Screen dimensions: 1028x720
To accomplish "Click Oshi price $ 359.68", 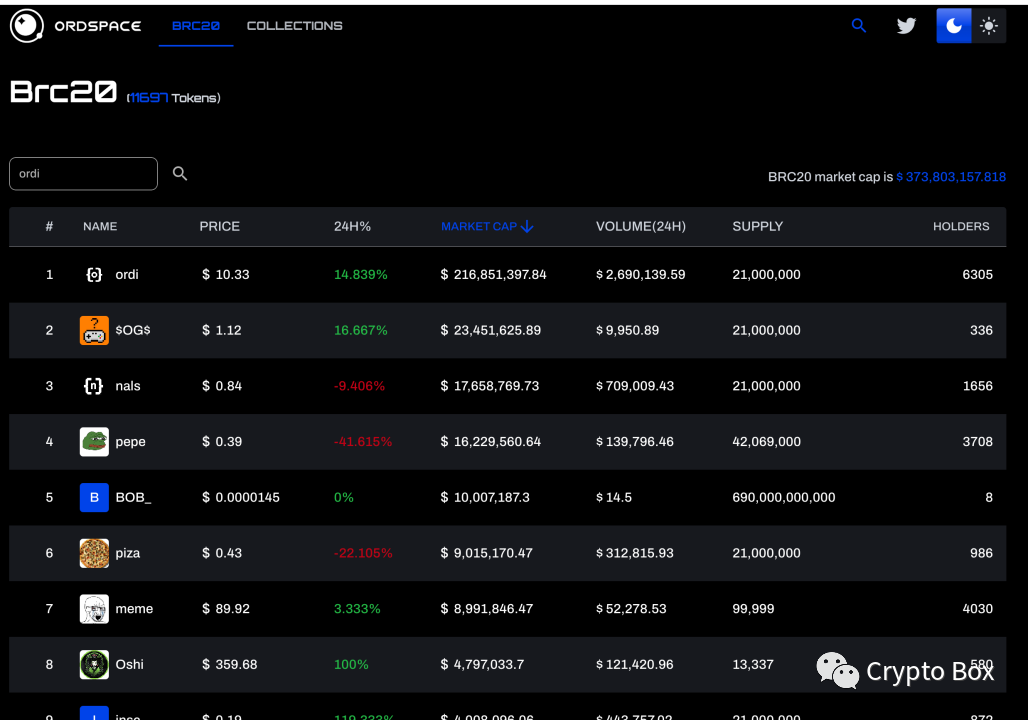I will (x=229, y=665).
